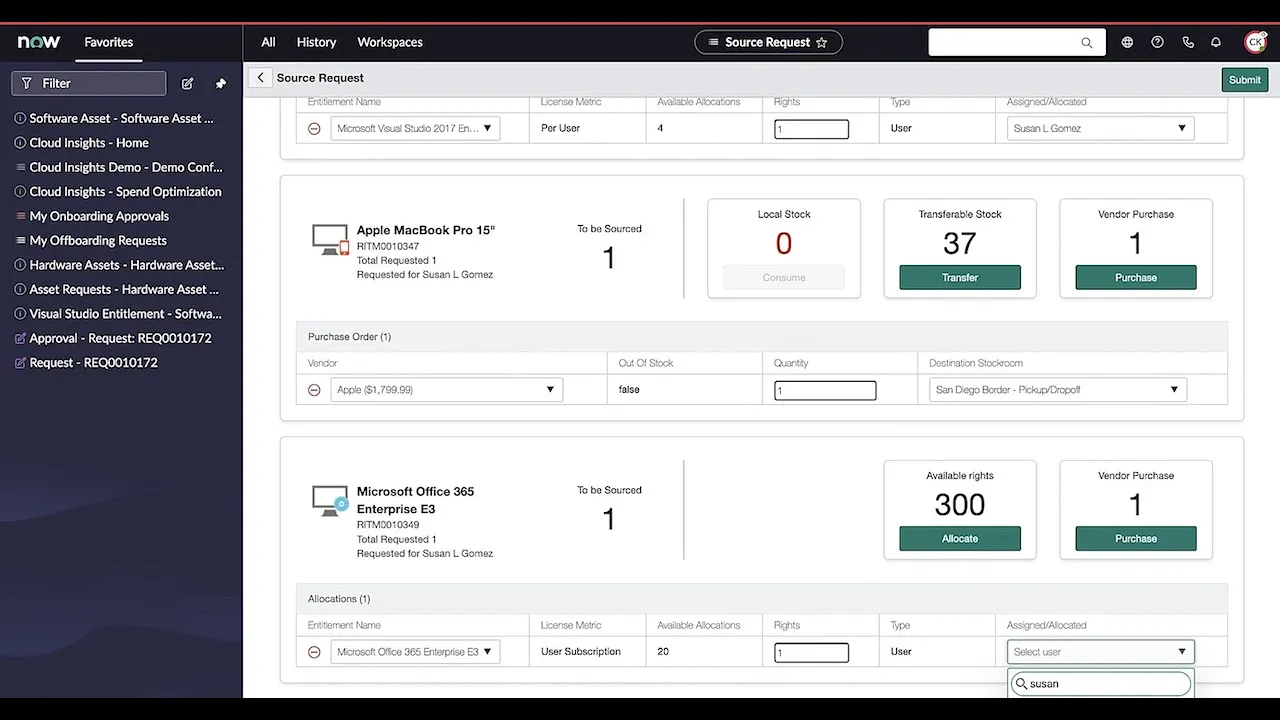Open the edit favorites pencil icon
The width and height of the screenshot is (1280, 720).
coord(187,84)
